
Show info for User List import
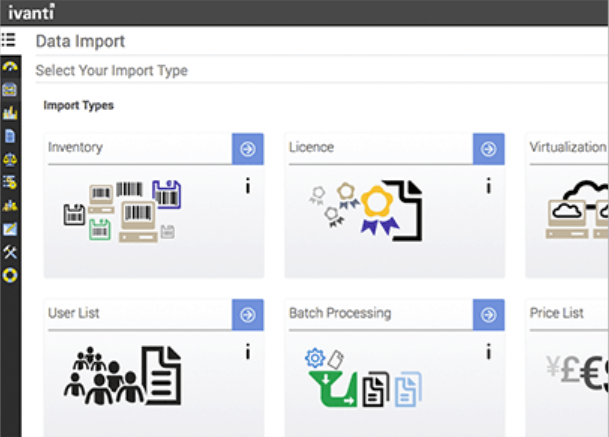coord(247,351)
